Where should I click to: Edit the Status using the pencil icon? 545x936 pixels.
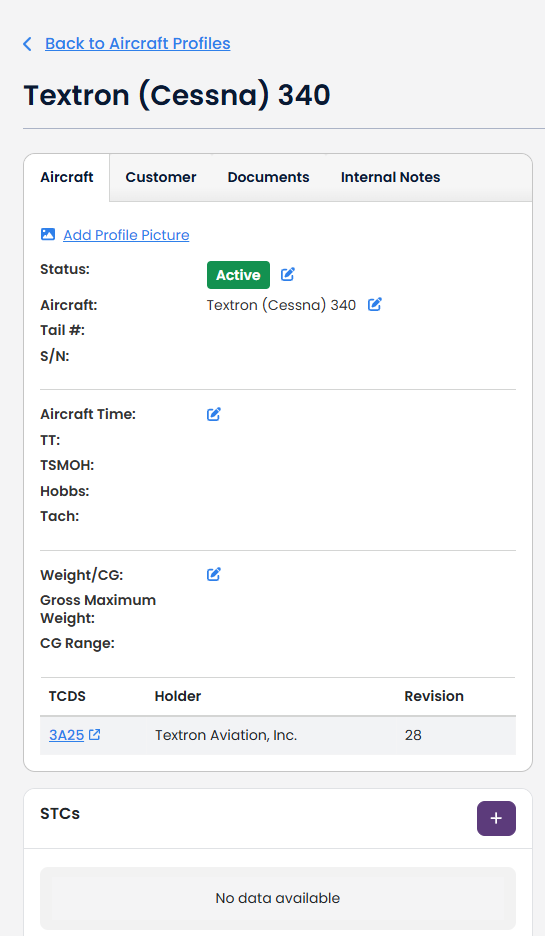click(288, 275)
